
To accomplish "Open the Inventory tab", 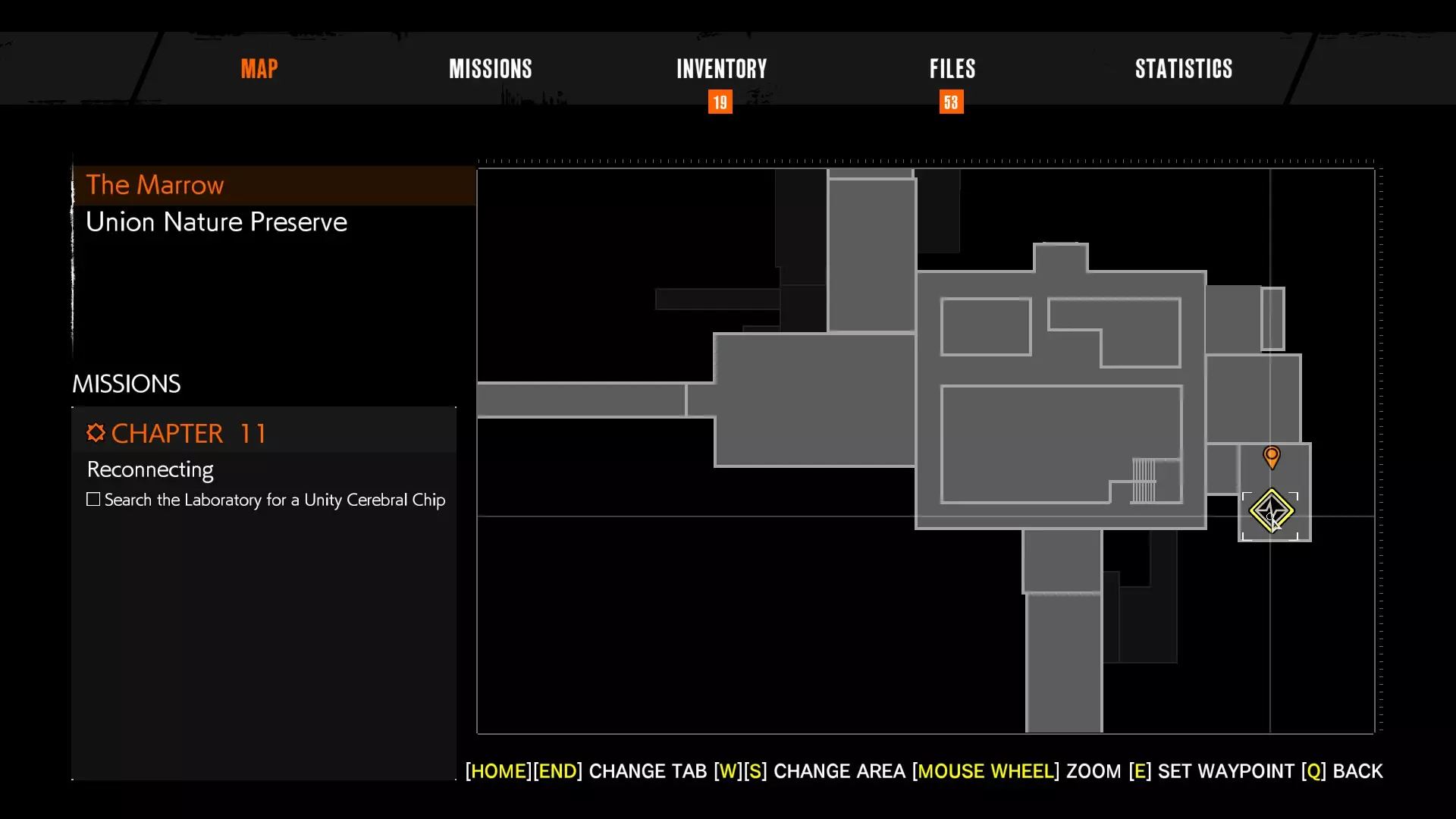I will coord(721,69).
